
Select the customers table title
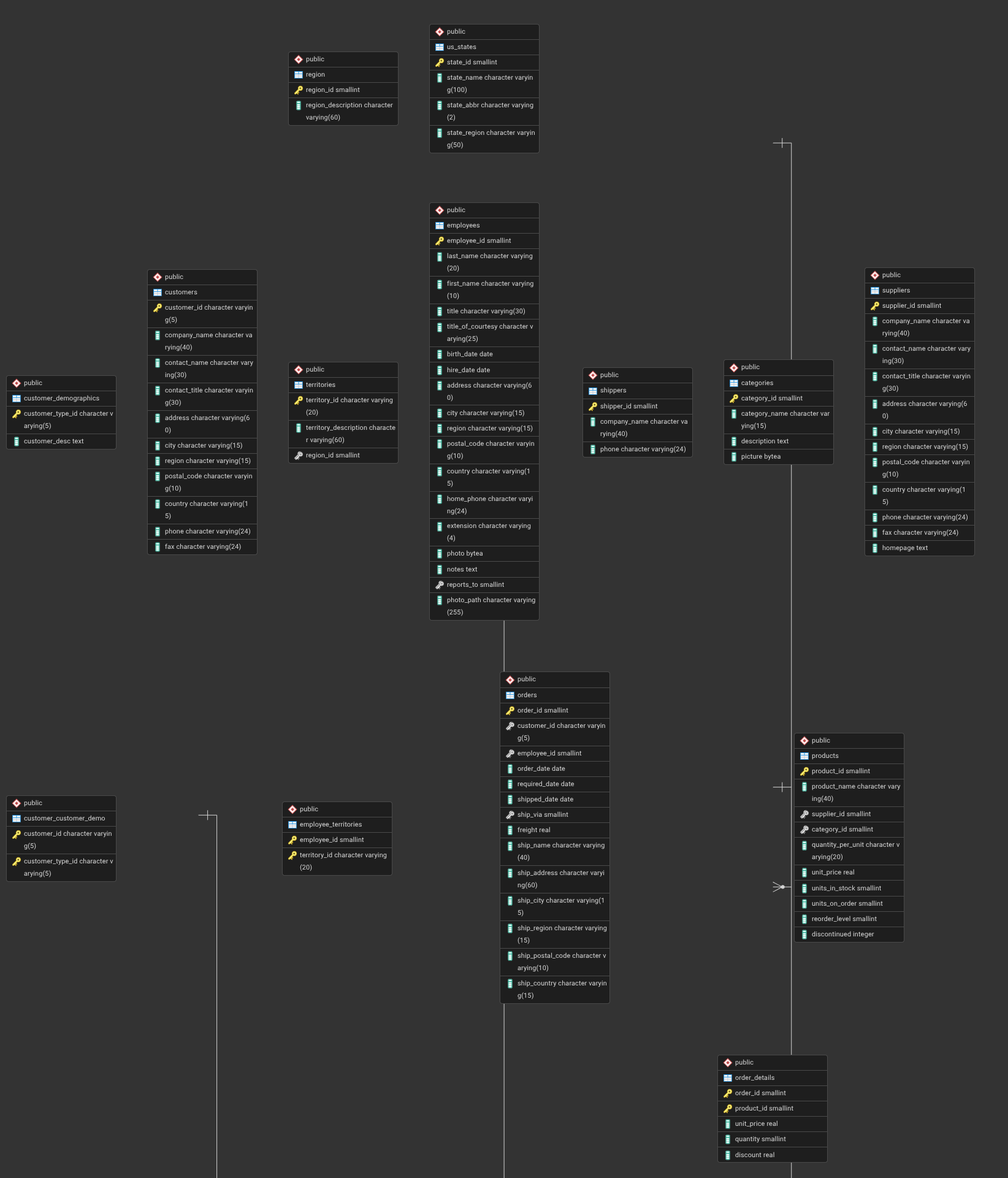tap(181, 293)
